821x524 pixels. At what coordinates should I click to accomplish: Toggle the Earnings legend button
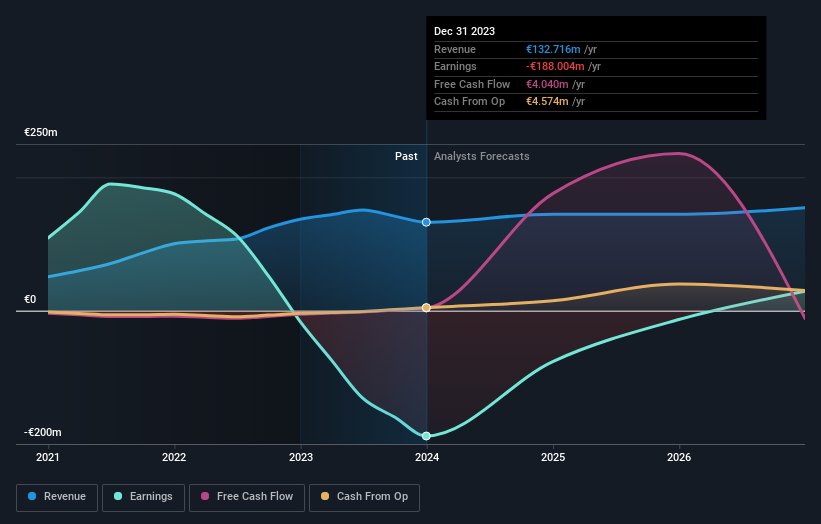(143, 497)
